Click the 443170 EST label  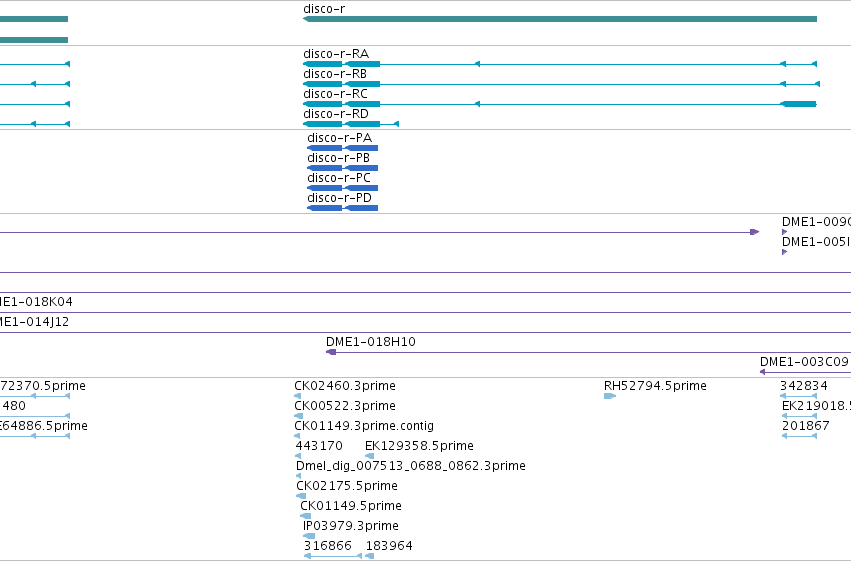319,446
